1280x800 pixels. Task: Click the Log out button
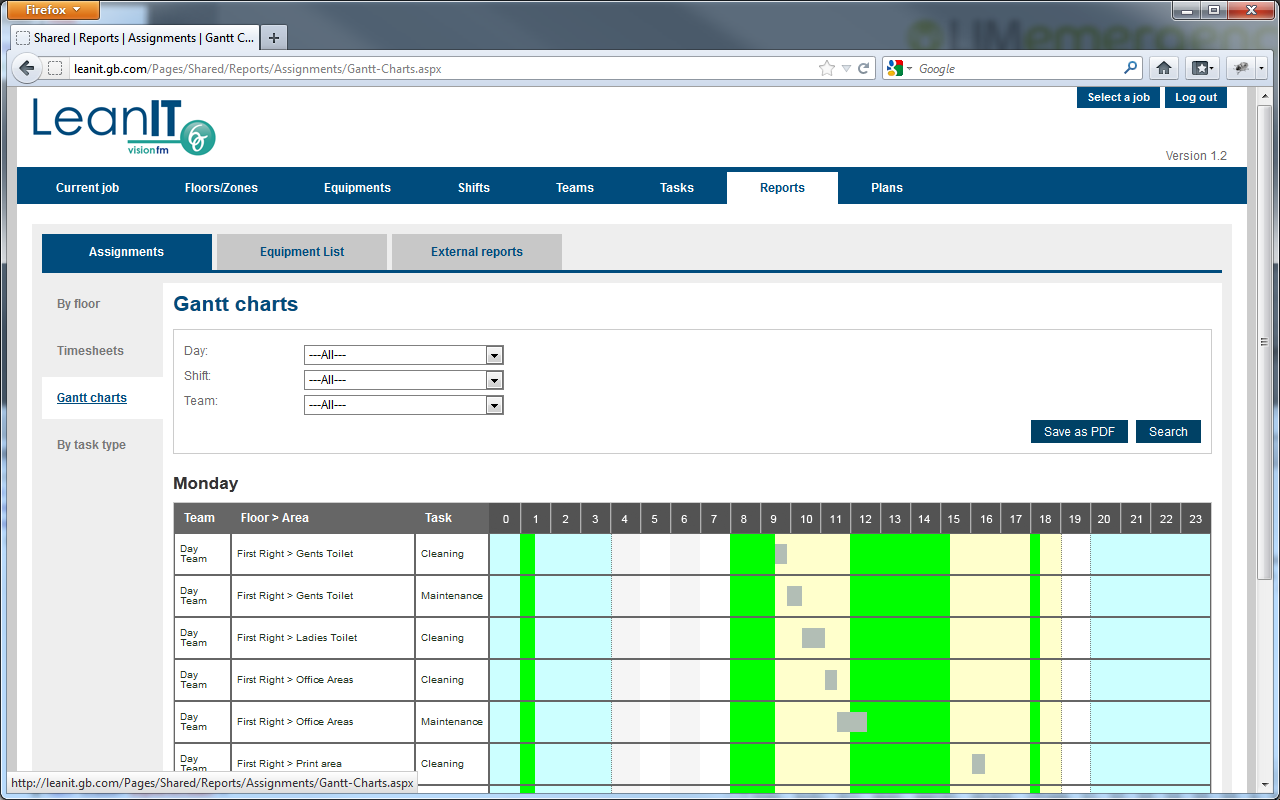pyautogui.click(x=1196, y=97)
